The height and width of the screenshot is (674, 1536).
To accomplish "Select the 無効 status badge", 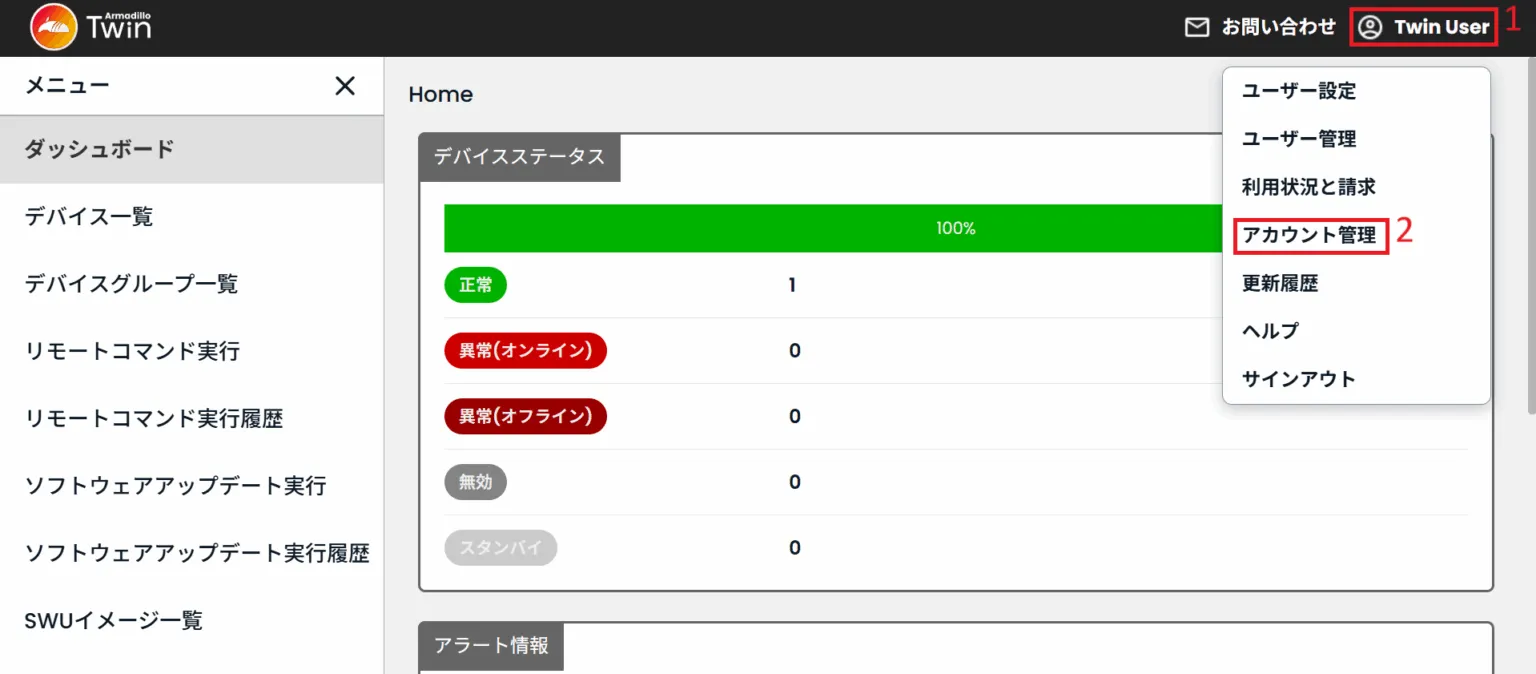I will point(475,482).
